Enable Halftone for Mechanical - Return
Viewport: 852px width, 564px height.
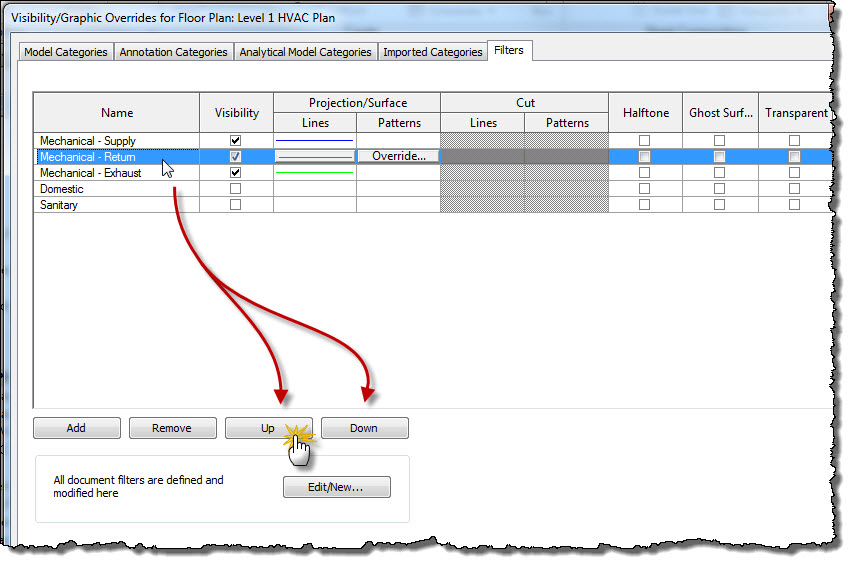(x=644, y=156)
